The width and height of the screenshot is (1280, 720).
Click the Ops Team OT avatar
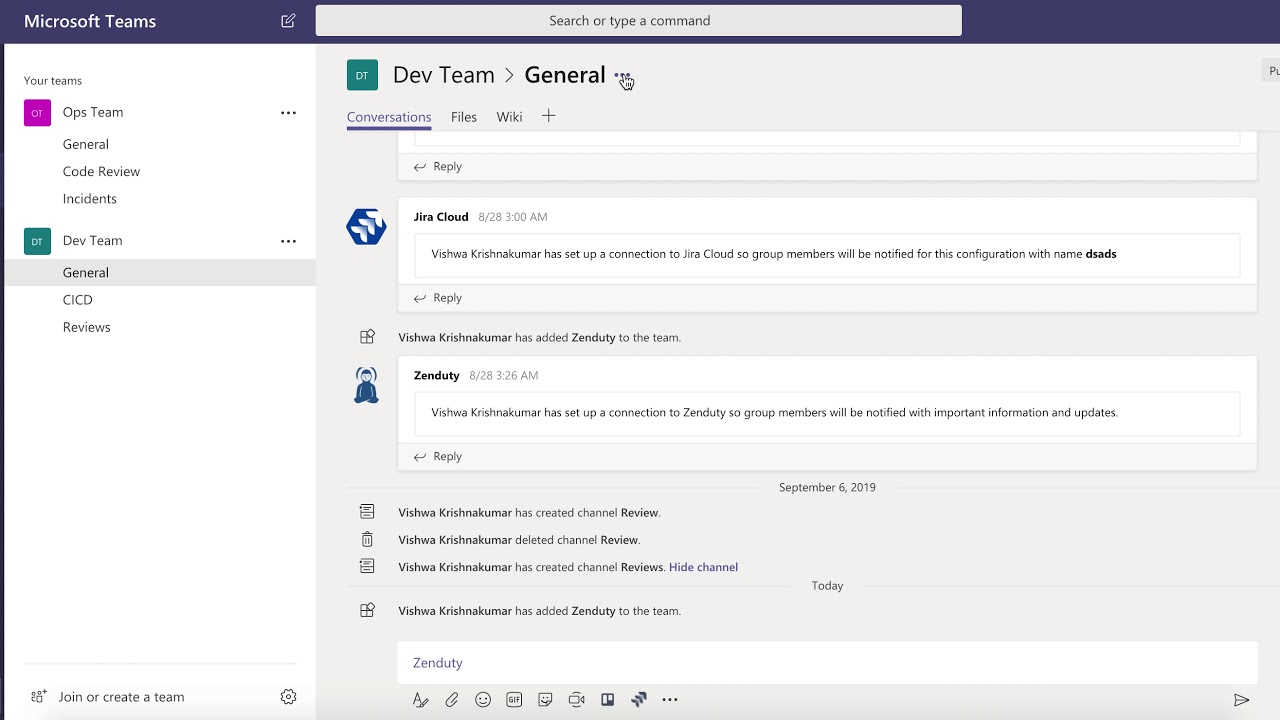click(x=37, y=113)
